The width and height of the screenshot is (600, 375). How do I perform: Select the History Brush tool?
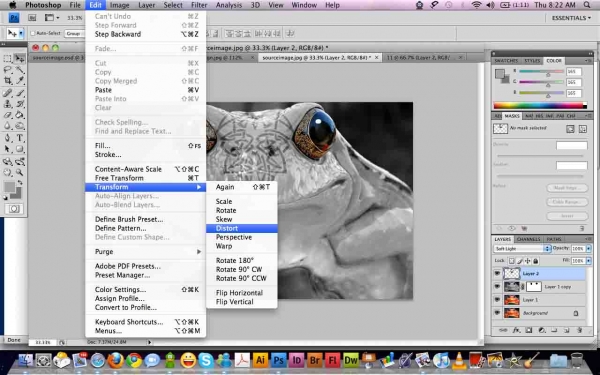click(20, 104)
